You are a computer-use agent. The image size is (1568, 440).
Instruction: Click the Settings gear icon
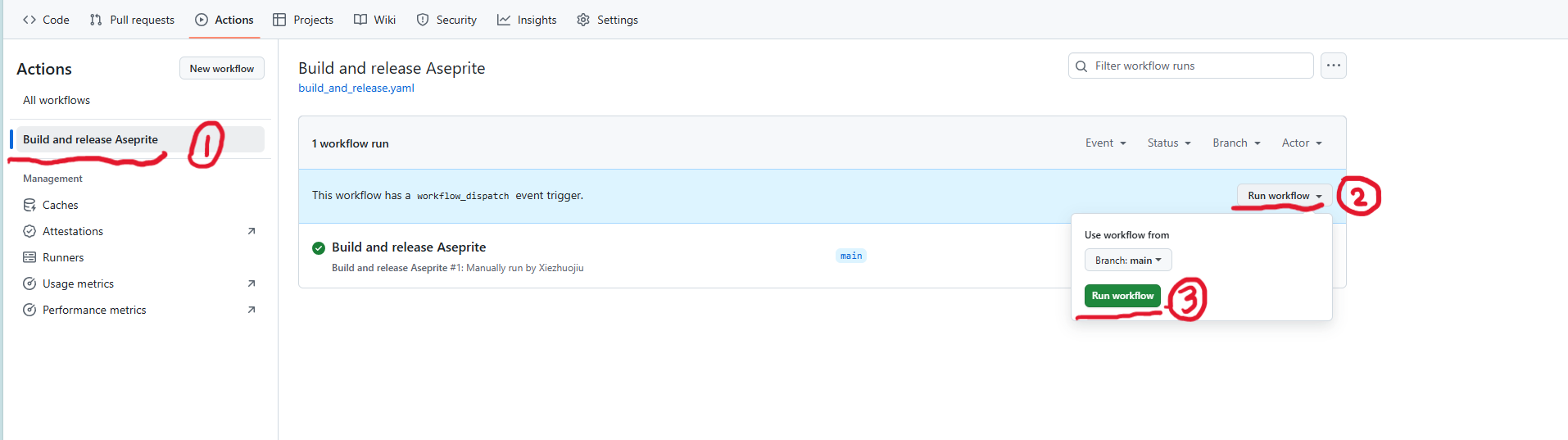tap(583, 20)
